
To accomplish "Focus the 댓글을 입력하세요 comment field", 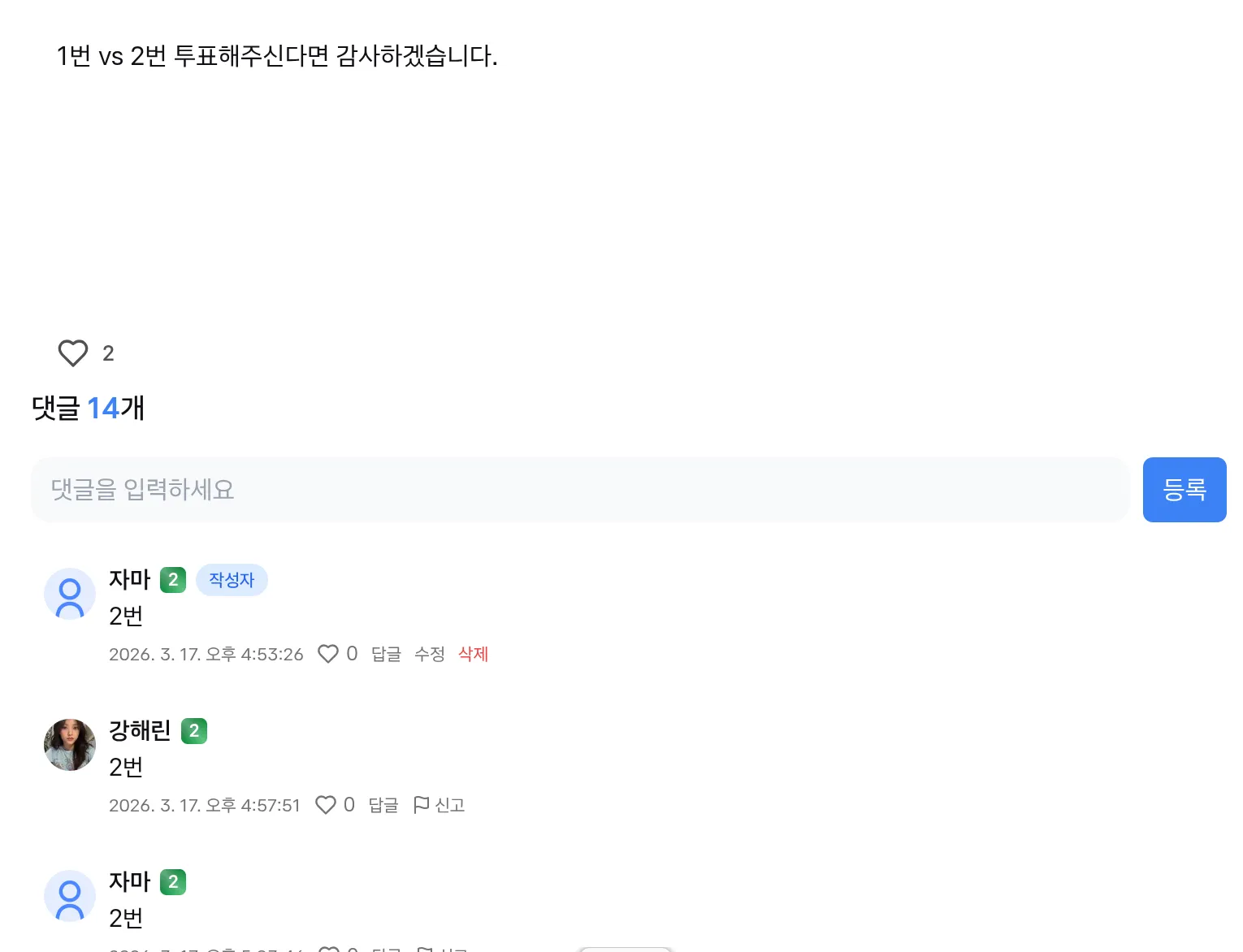I will coord(580,490).
